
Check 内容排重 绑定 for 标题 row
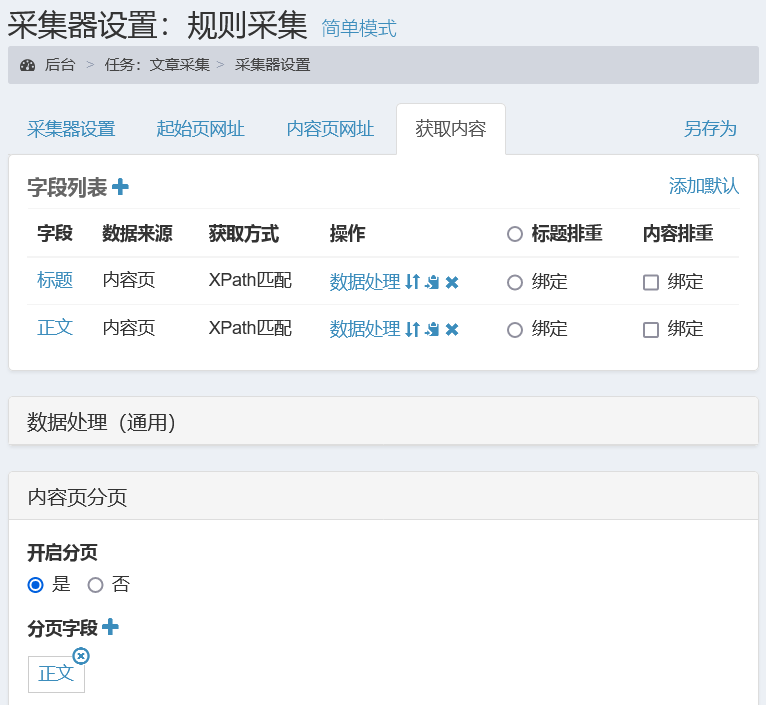click(x=651, y=282)
